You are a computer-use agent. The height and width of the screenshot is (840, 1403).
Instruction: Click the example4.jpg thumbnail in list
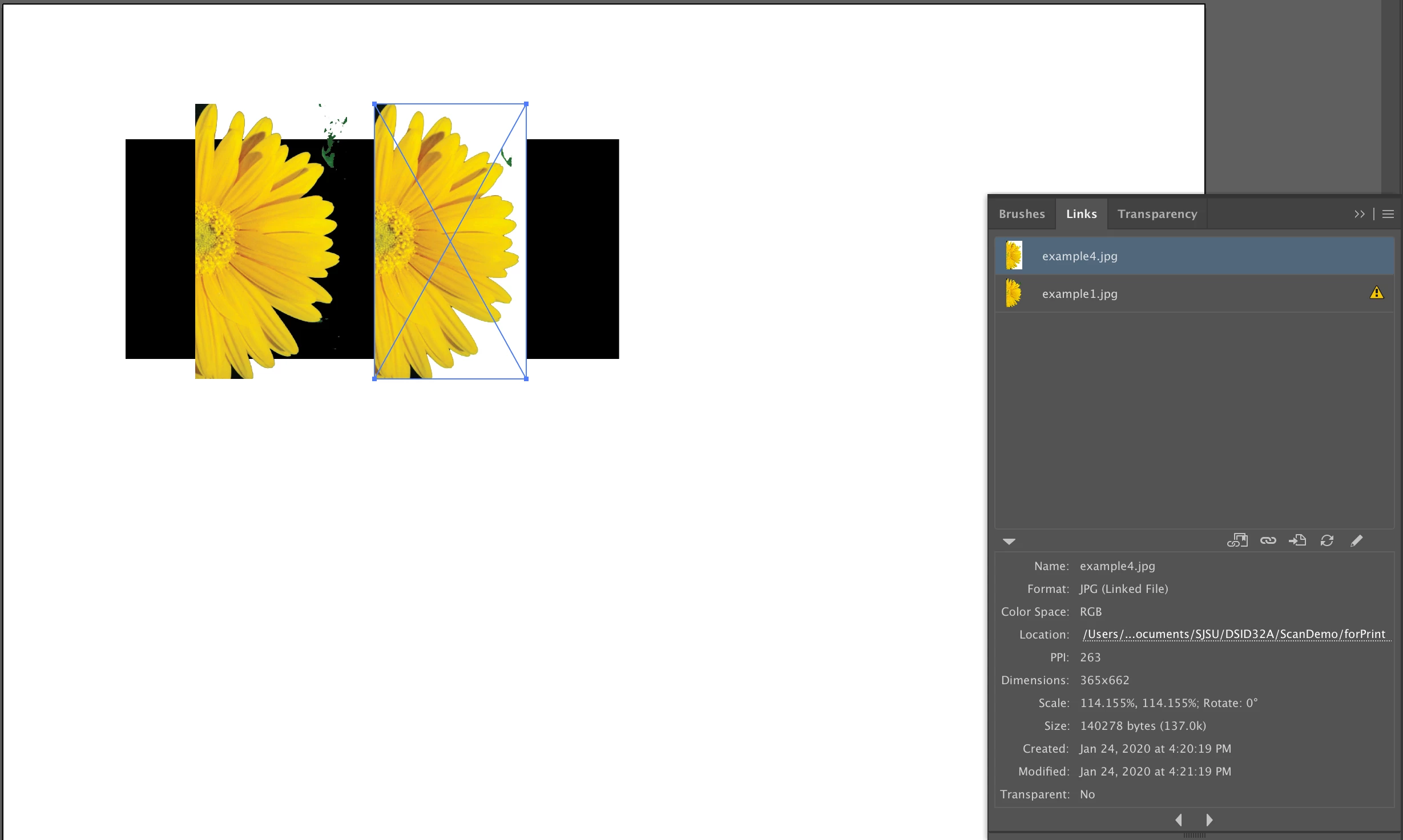coord(1014,256)
